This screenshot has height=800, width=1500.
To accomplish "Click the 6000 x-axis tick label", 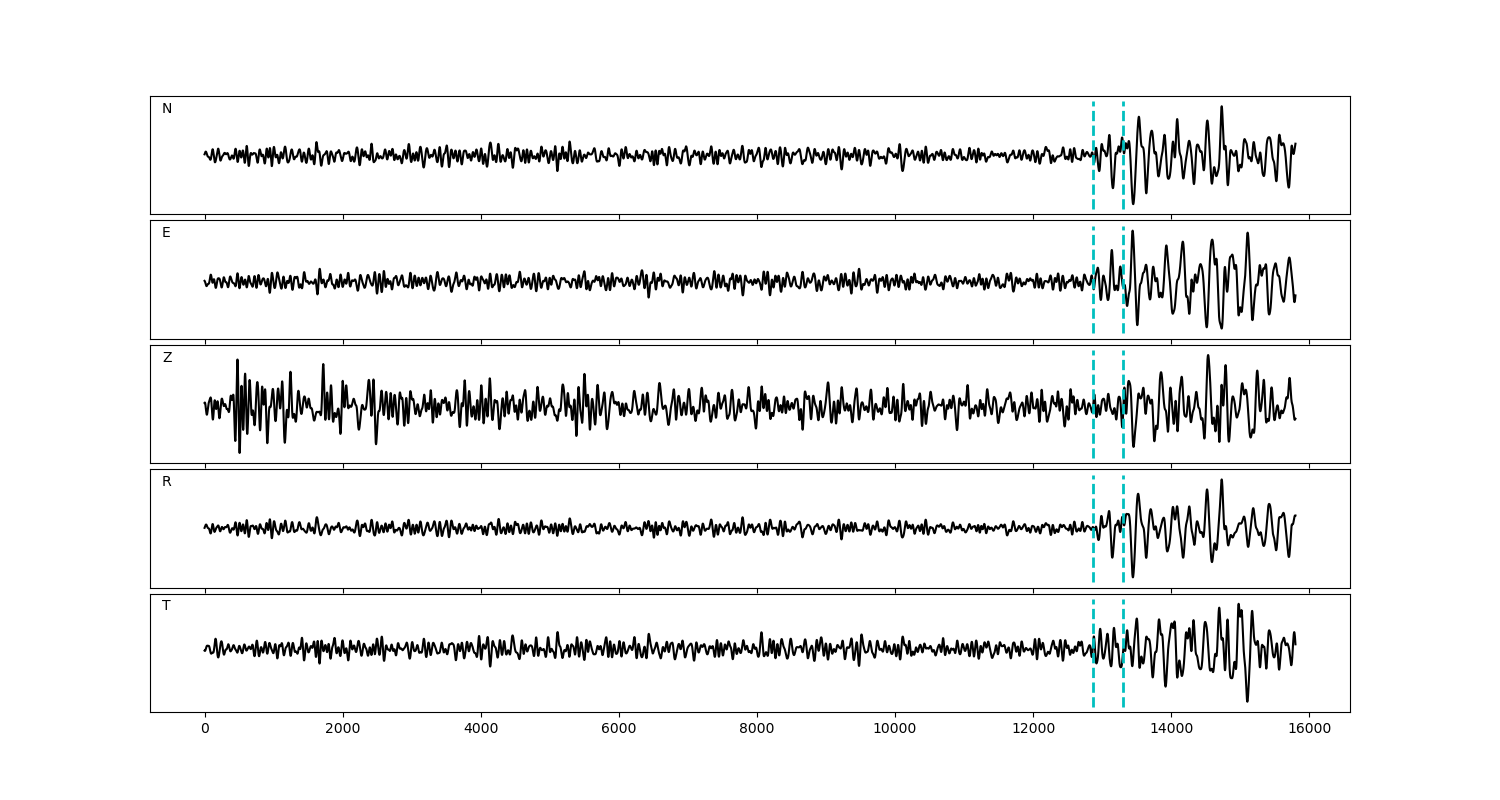I will tap(619, 730).
